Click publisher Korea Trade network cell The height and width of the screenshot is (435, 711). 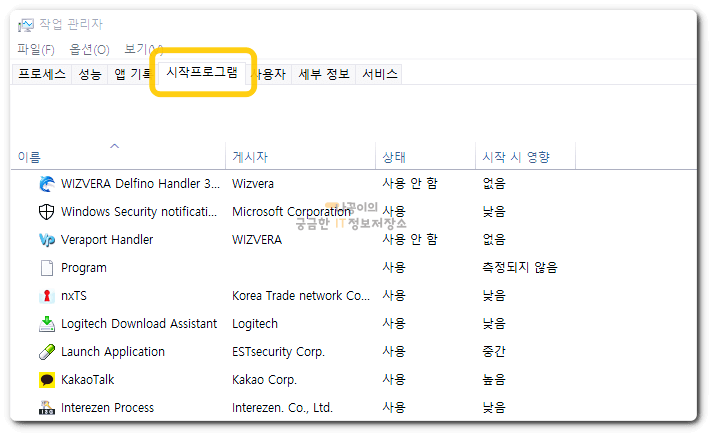301,296
